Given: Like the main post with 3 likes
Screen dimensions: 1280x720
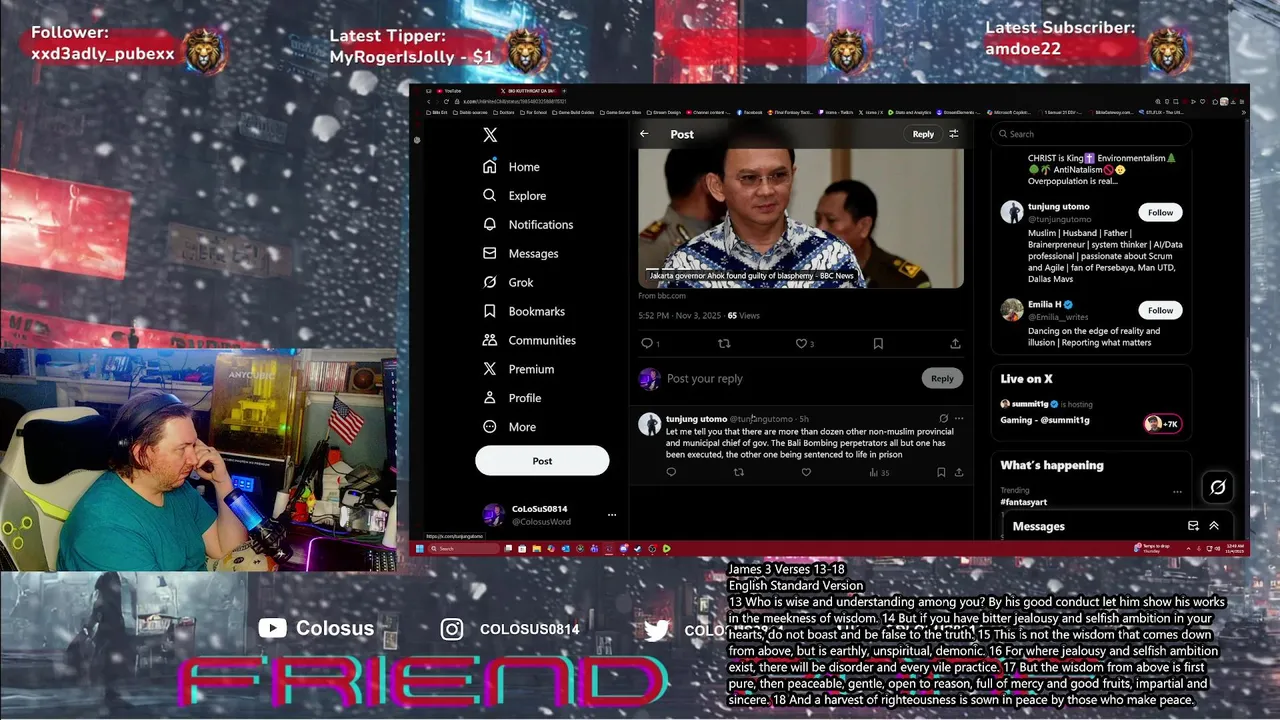Looking at the screenshot, I should tap(801, 344).
